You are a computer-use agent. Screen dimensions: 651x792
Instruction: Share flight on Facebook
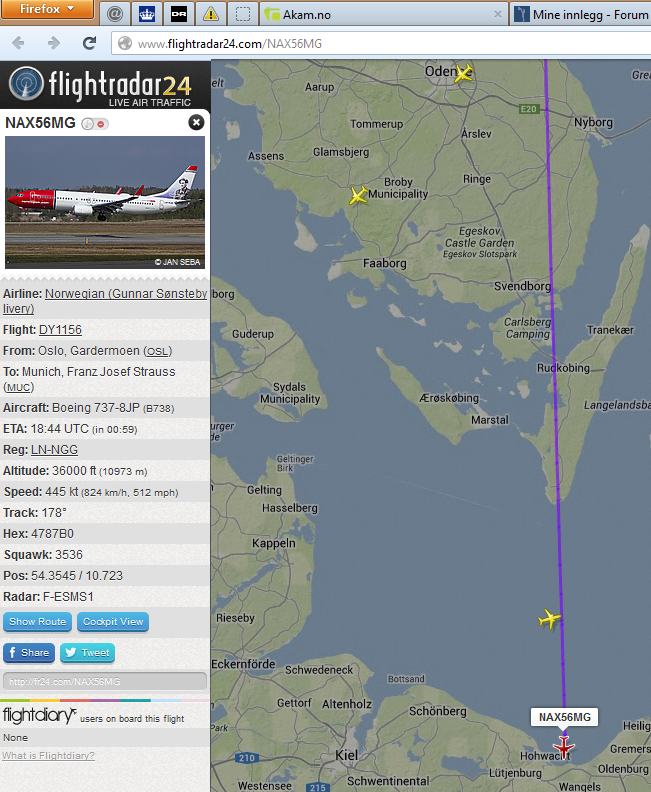pos(29,653)
